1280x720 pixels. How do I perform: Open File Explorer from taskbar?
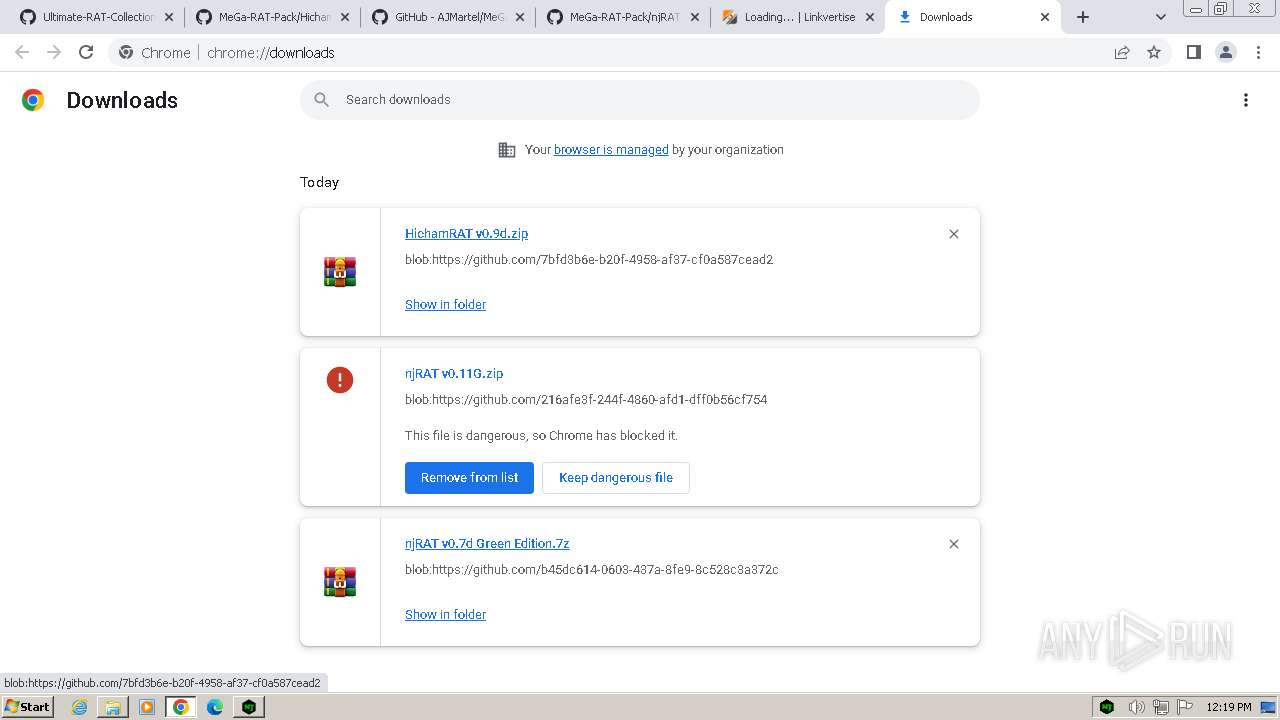pyautogui.click(x=113, y=707)
